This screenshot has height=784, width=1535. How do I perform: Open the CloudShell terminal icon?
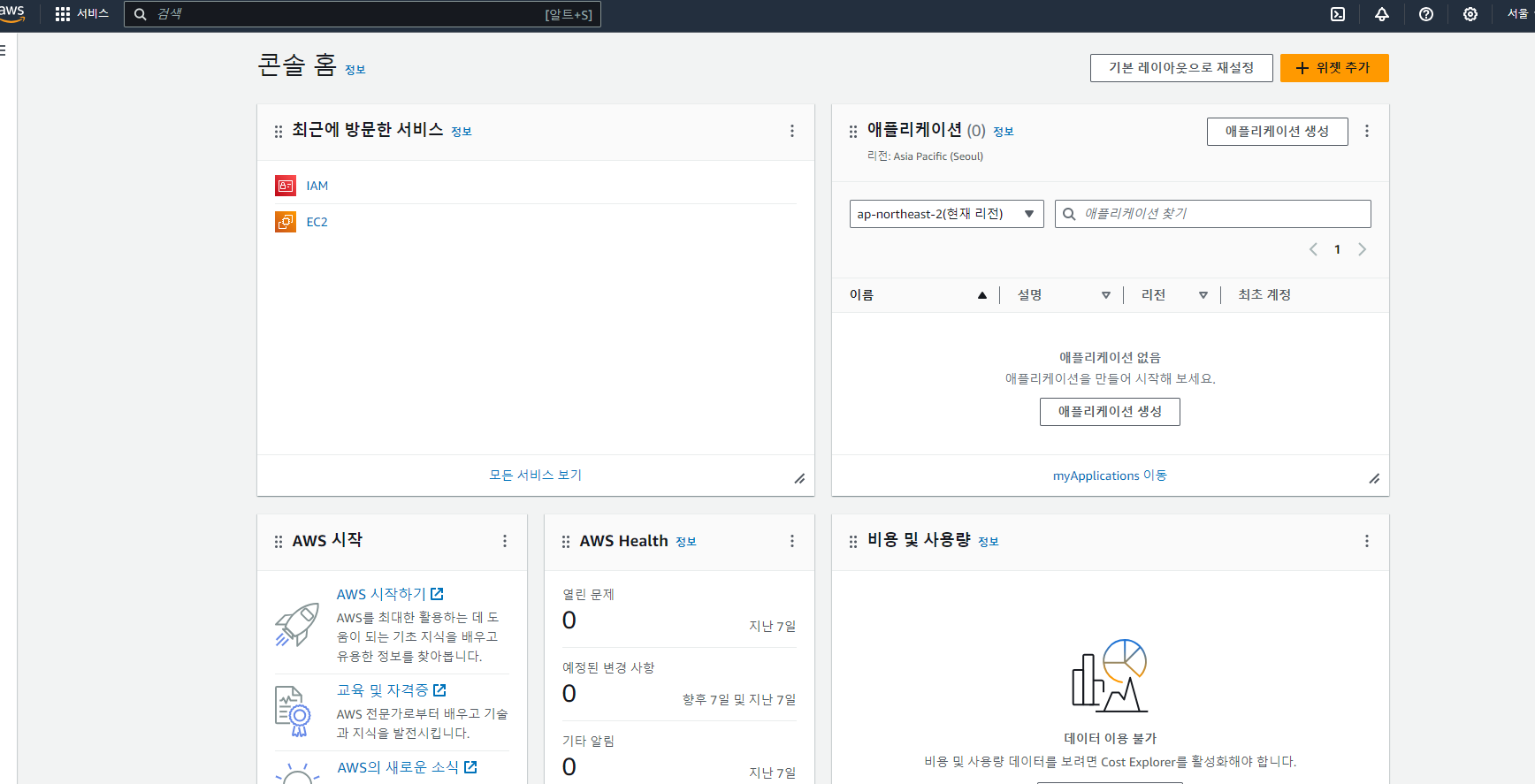point(1338,14)
